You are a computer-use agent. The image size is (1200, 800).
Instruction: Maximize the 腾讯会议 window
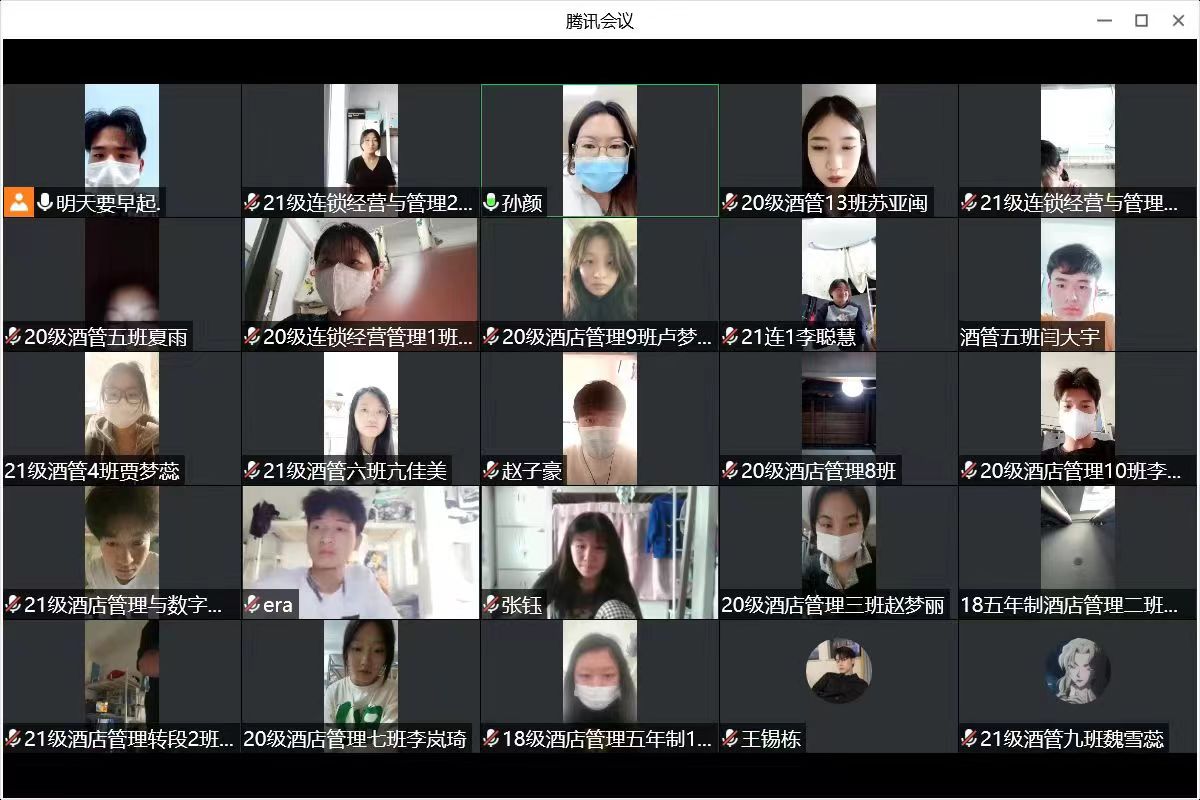(1141, 20)
